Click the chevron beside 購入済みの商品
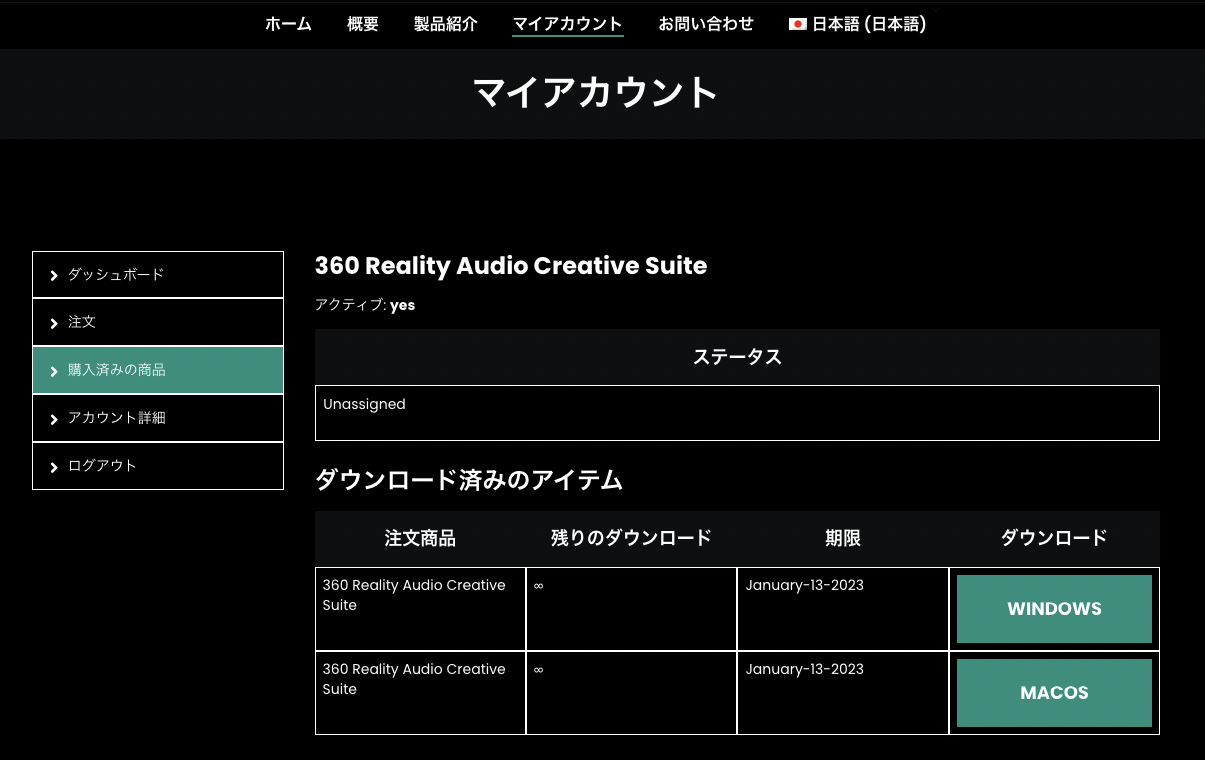 click(x=54, y=371)
